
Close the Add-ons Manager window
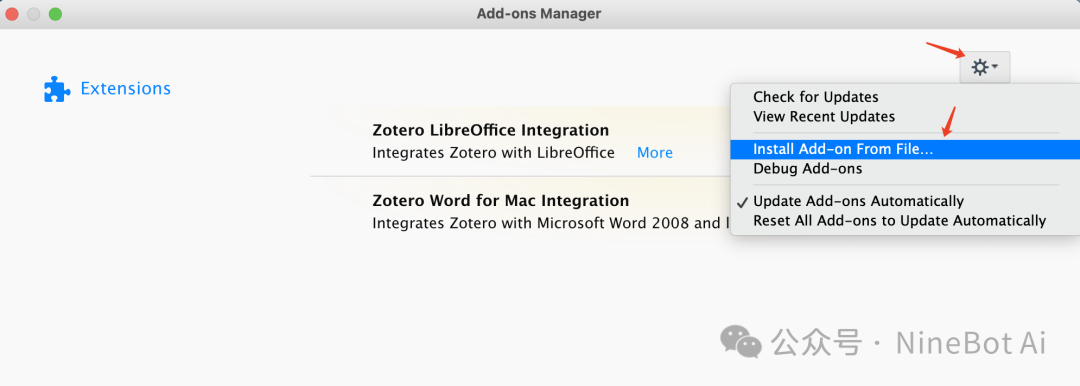tap(12, 14)
